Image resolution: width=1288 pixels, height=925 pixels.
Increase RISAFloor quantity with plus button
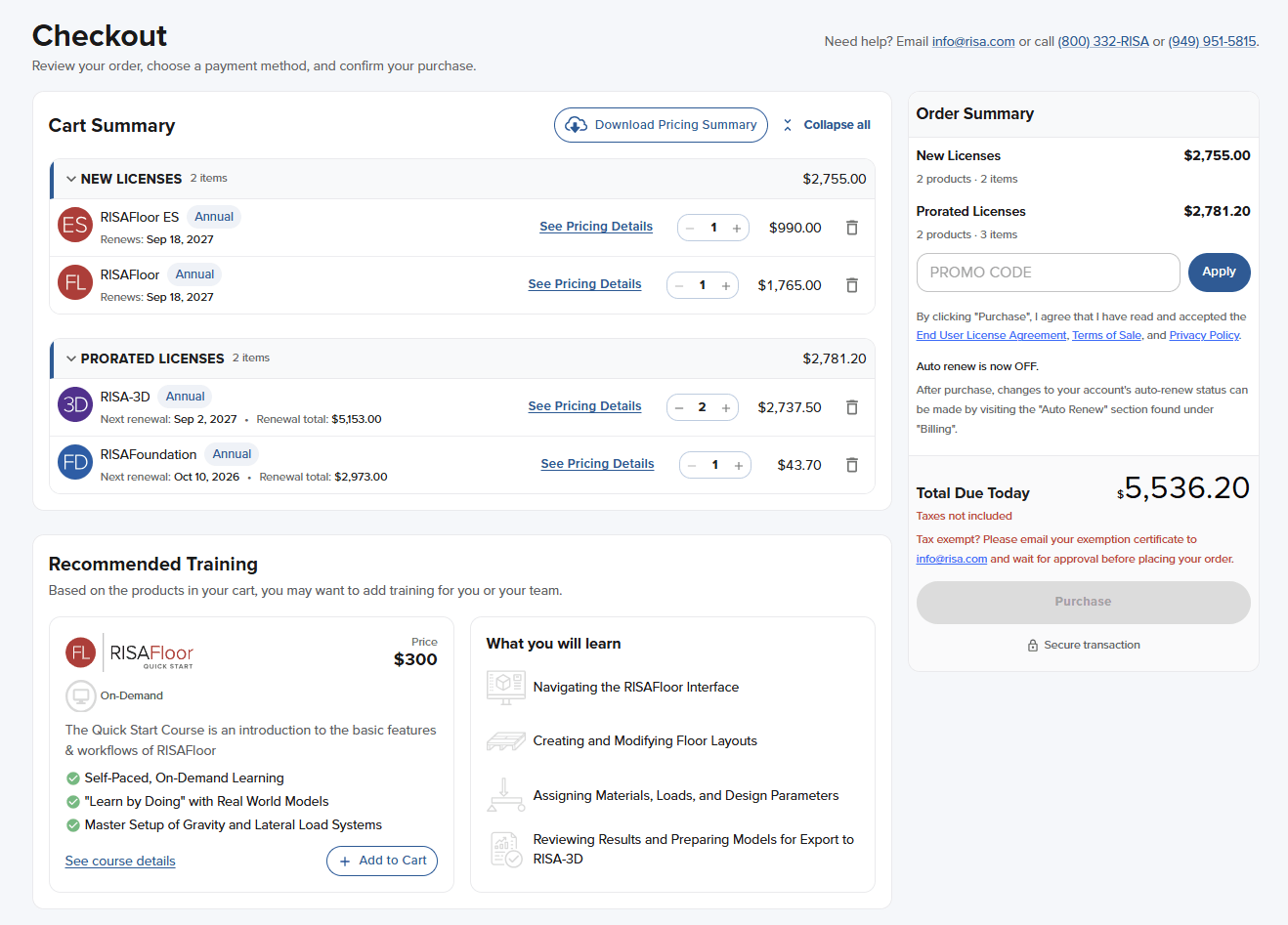pyautogui.click(x=726, y=286)
